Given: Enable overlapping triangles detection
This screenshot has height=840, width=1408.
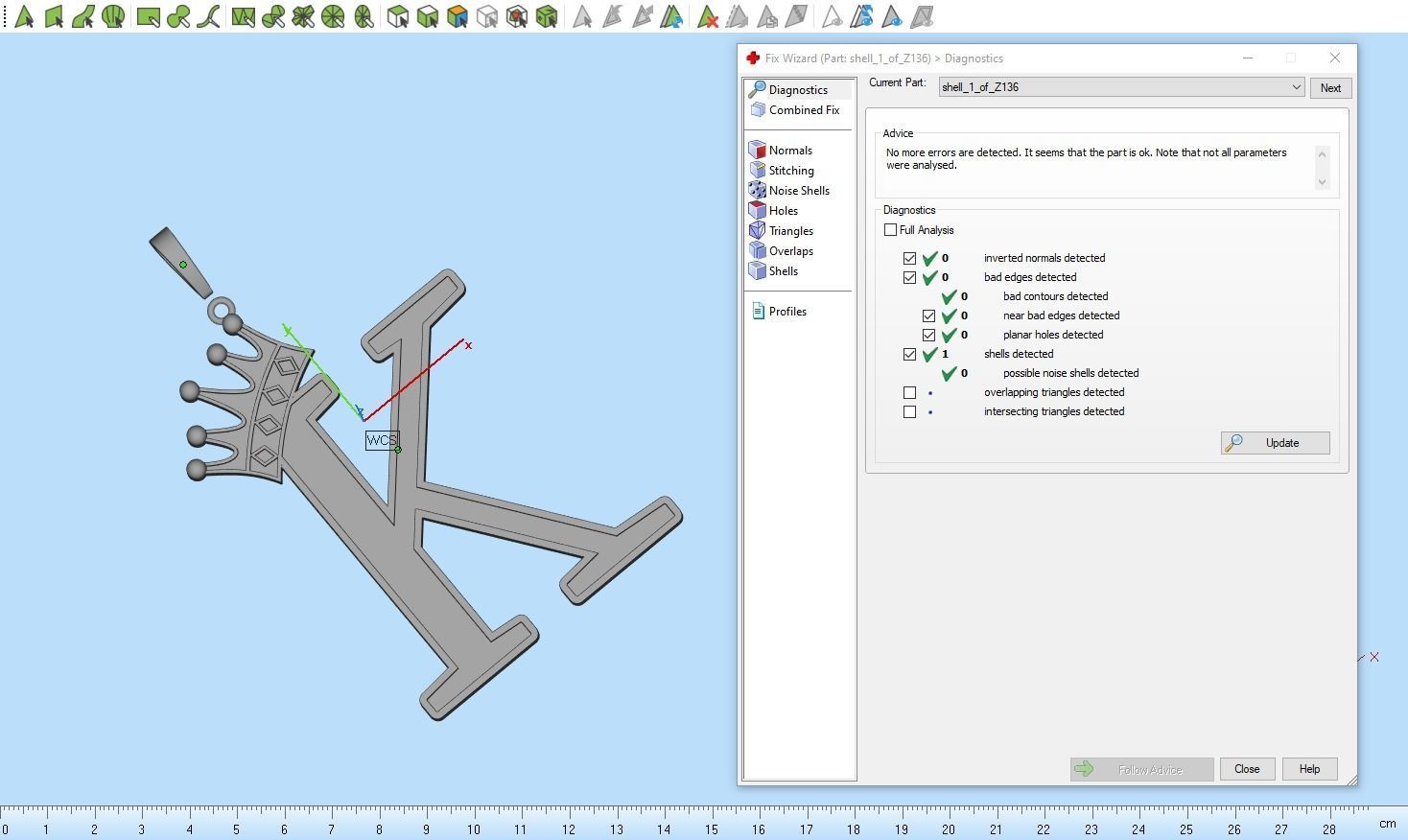Looking at the screenshot, I should pos(910,393).
